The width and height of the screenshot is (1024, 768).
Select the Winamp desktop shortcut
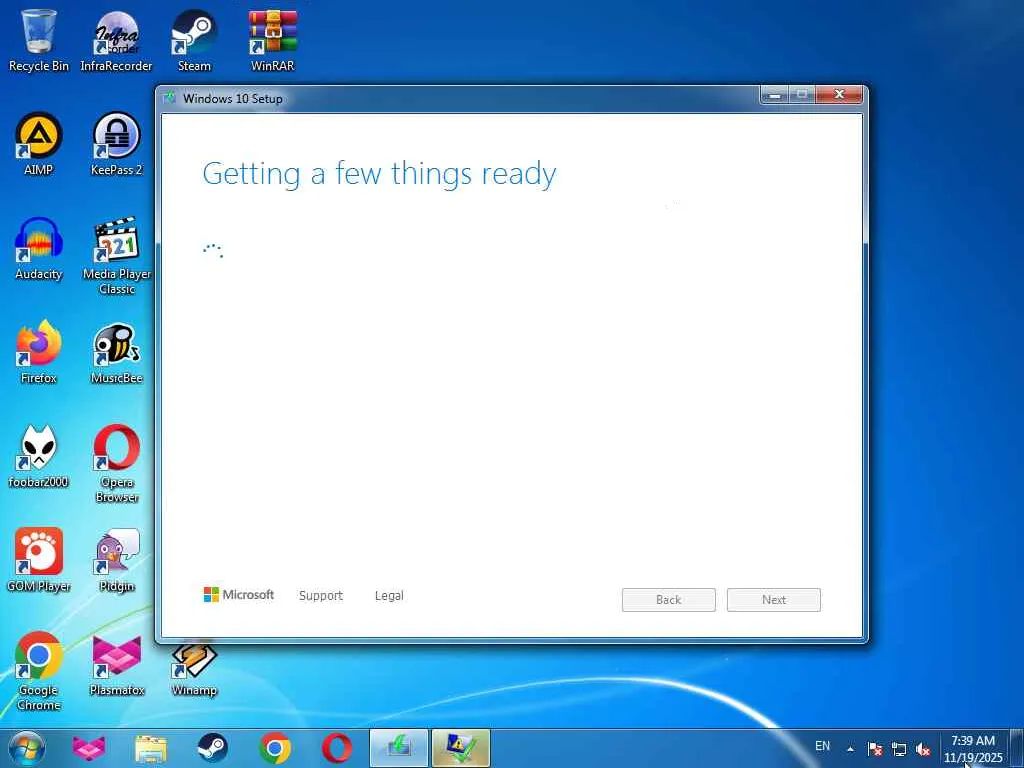tap(194, 669)
